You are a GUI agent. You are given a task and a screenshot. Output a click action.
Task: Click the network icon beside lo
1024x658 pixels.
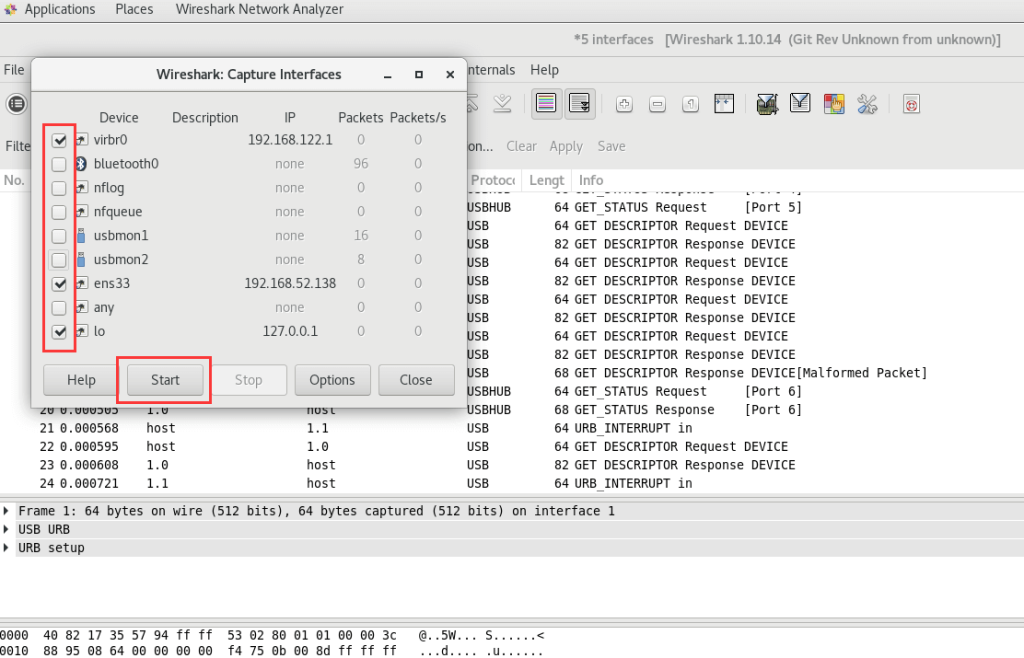coord(82,331)
